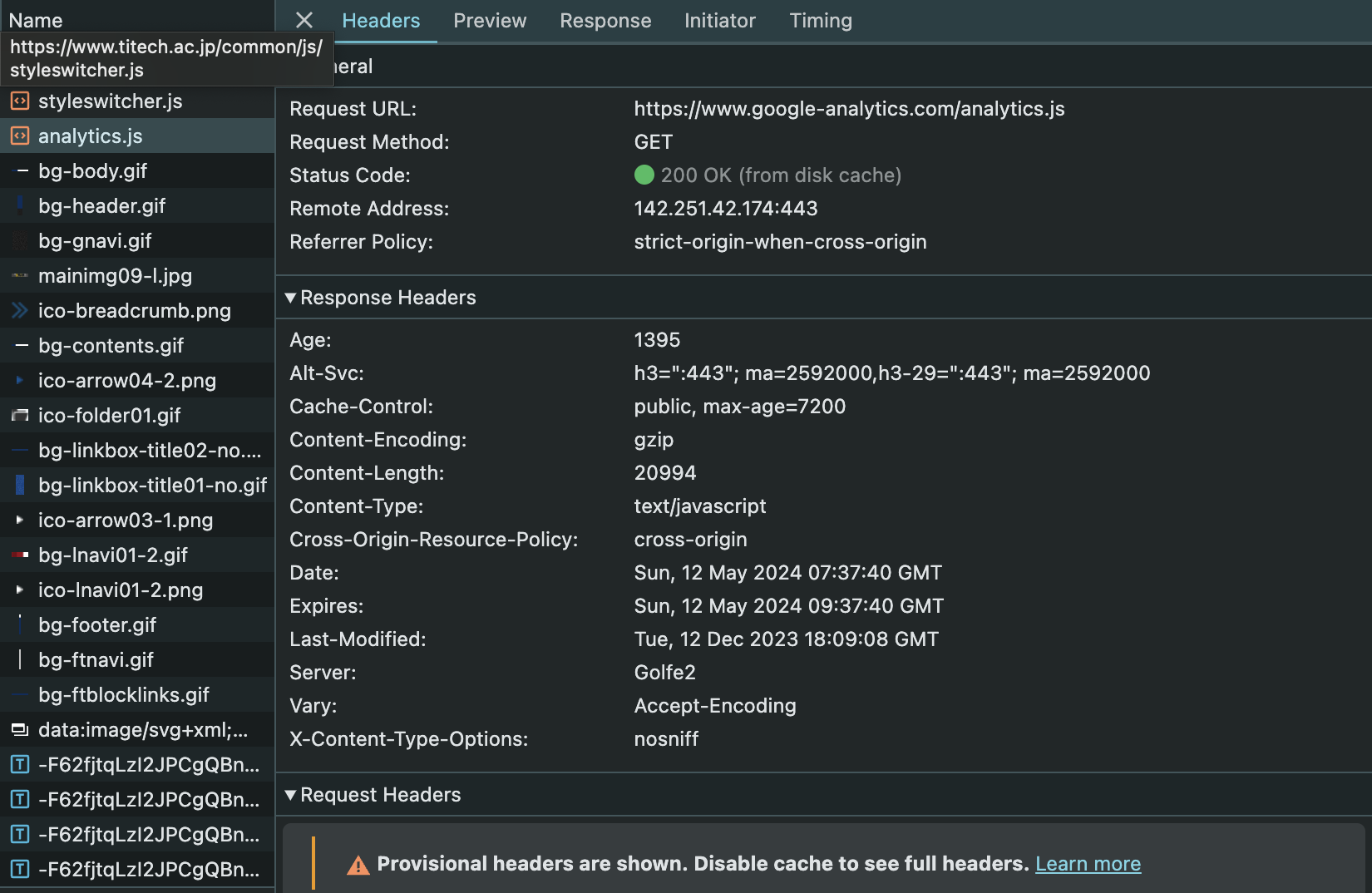Image resolution: width=1372 pixels, height=893 pixels.
Task: Click the Name column header
Action: click(x=36, y=20)
